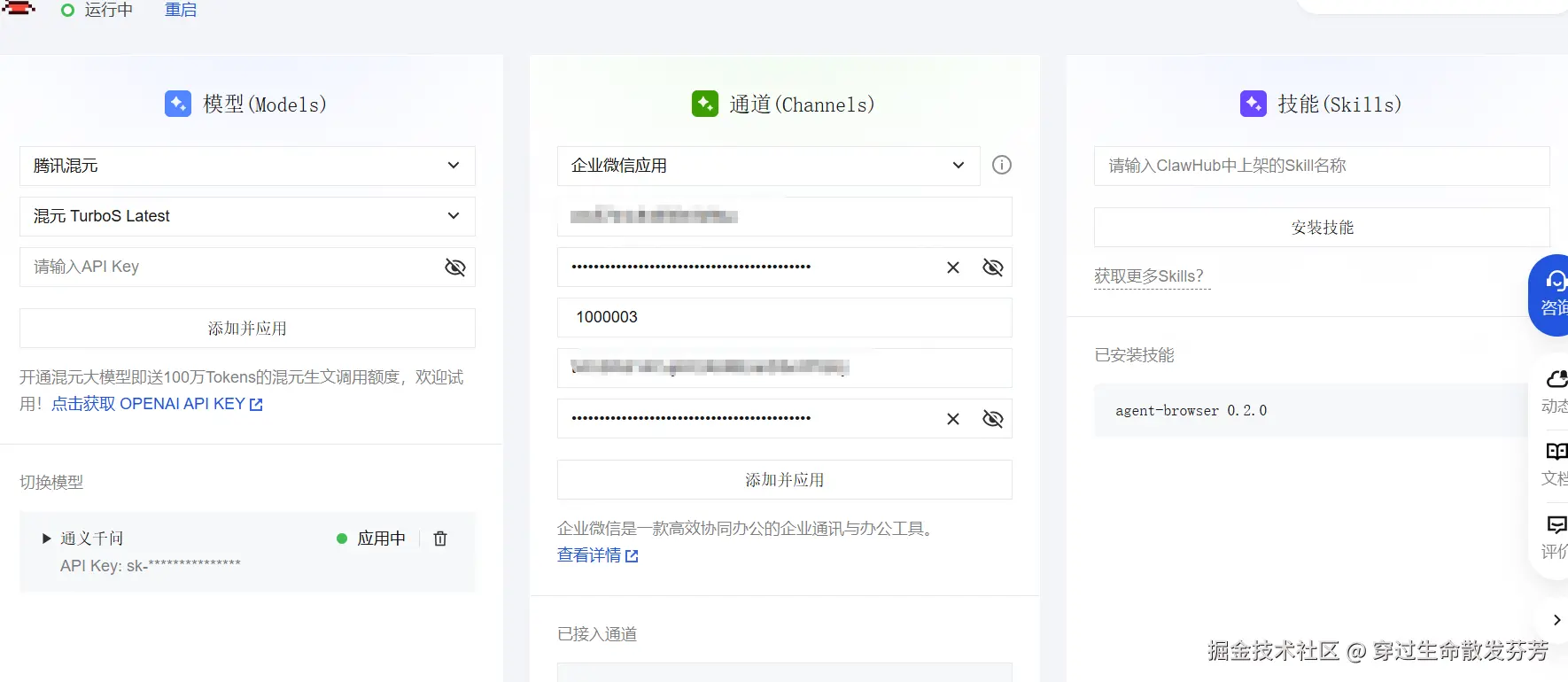Viewport: 1568px width, 682px height.
Task: Open the channel info circle icon
Action: pos(1002,165)
